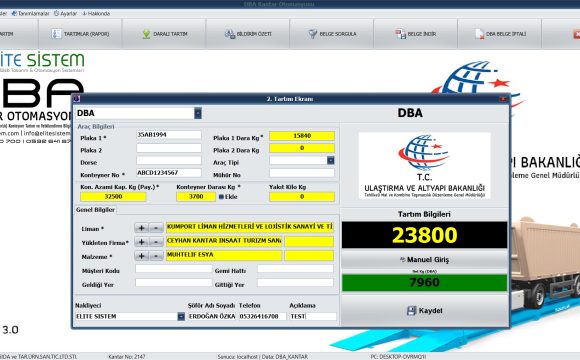Open DBA Belge İptal toolbar button
580x360 pixels.
[x=500, y=34]
